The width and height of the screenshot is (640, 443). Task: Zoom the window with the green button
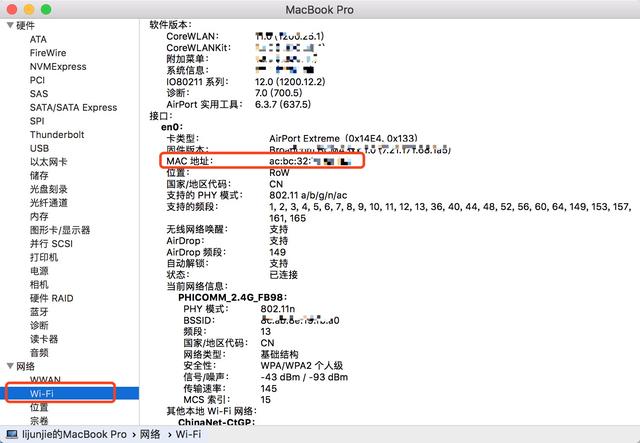46,9
